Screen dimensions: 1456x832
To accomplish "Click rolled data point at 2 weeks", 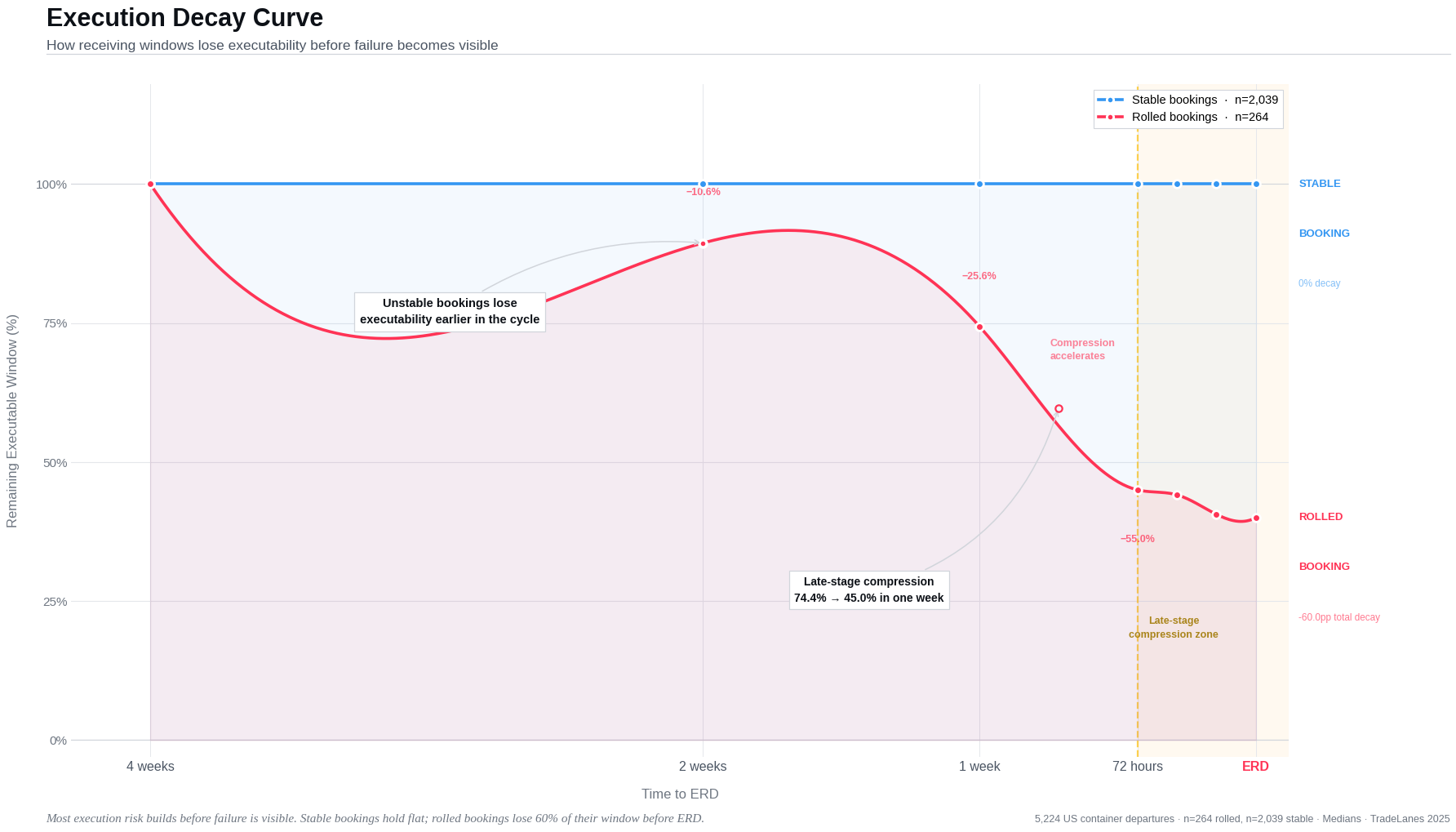I will tap(703, 243).
